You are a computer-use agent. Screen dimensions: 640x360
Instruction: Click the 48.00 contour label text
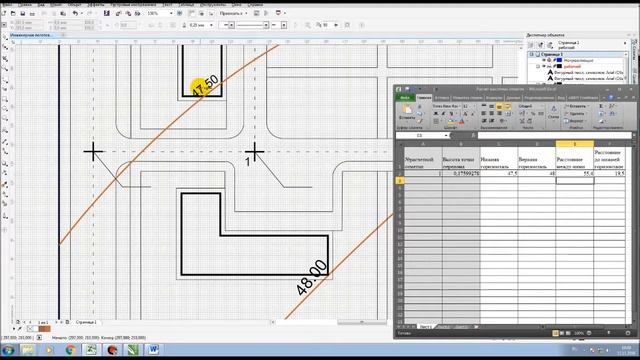click(x=311, y=278)
